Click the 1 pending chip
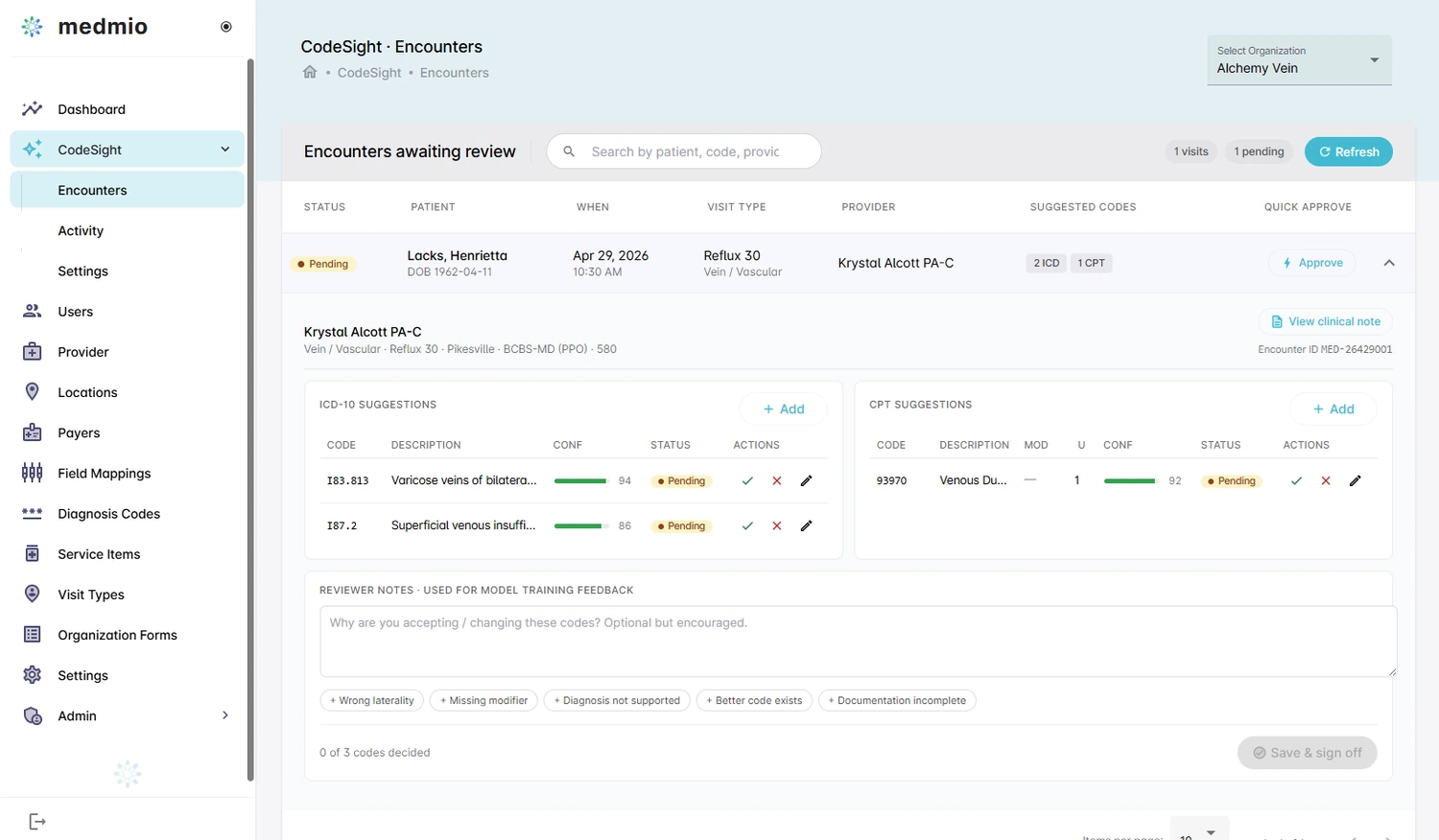Viewport: 1439px width, 840px height. (1259, 152)
